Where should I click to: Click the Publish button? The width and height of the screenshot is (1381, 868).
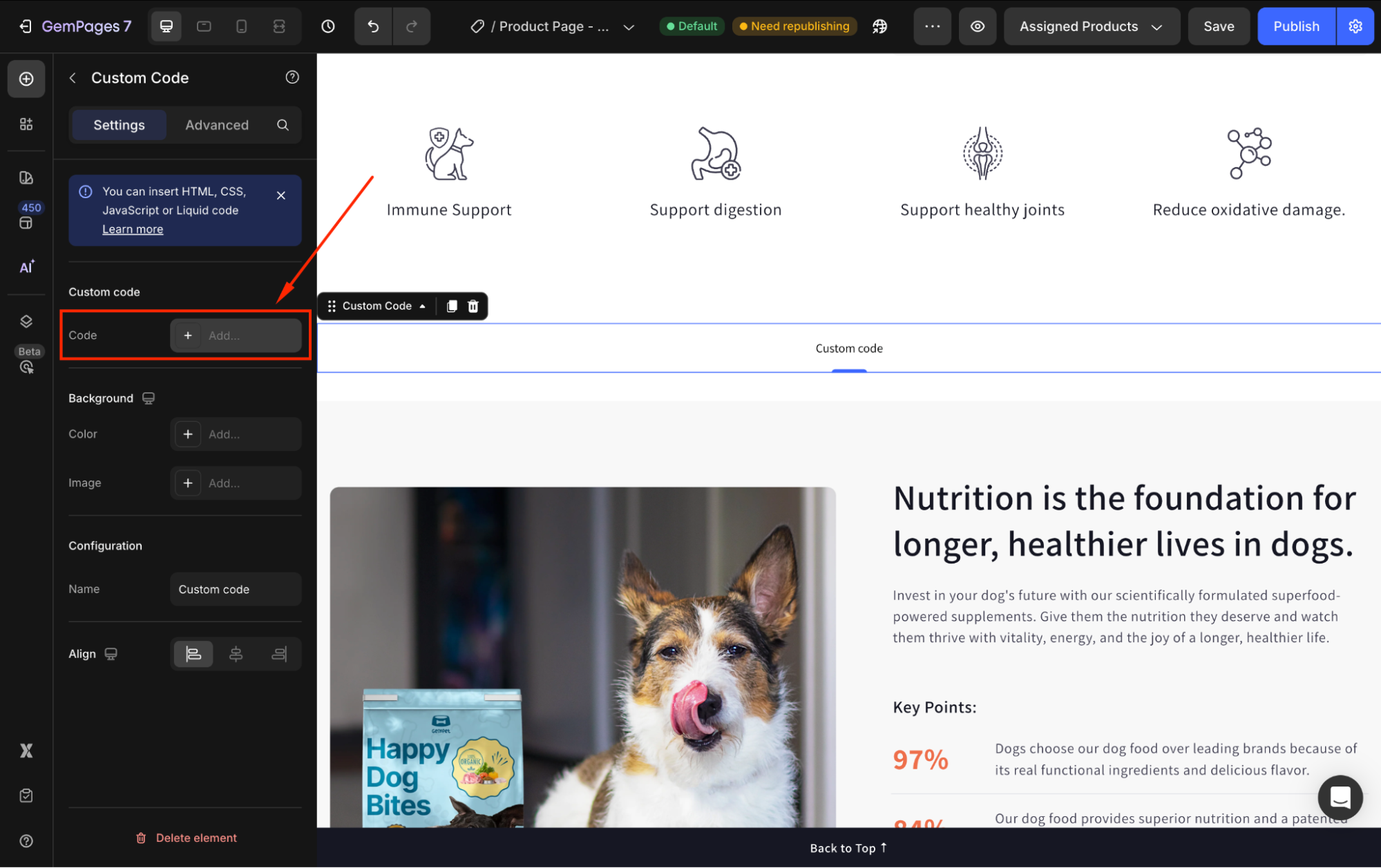click(x=1296, y=26)
